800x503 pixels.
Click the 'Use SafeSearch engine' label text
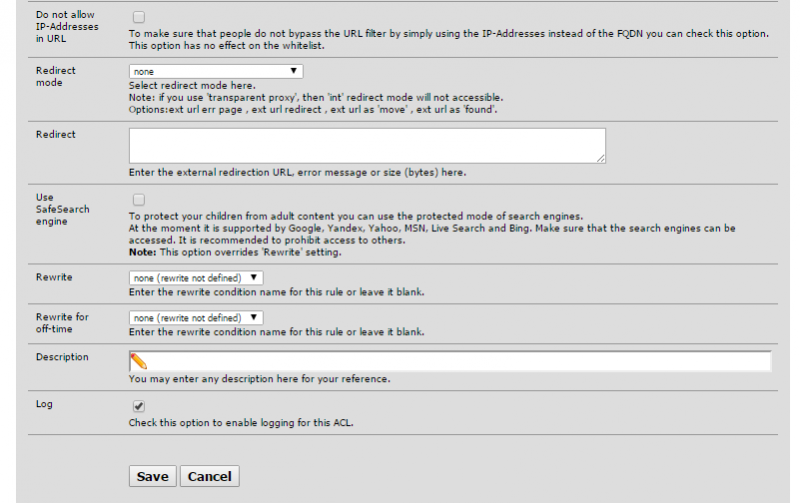tap(62, 209)
